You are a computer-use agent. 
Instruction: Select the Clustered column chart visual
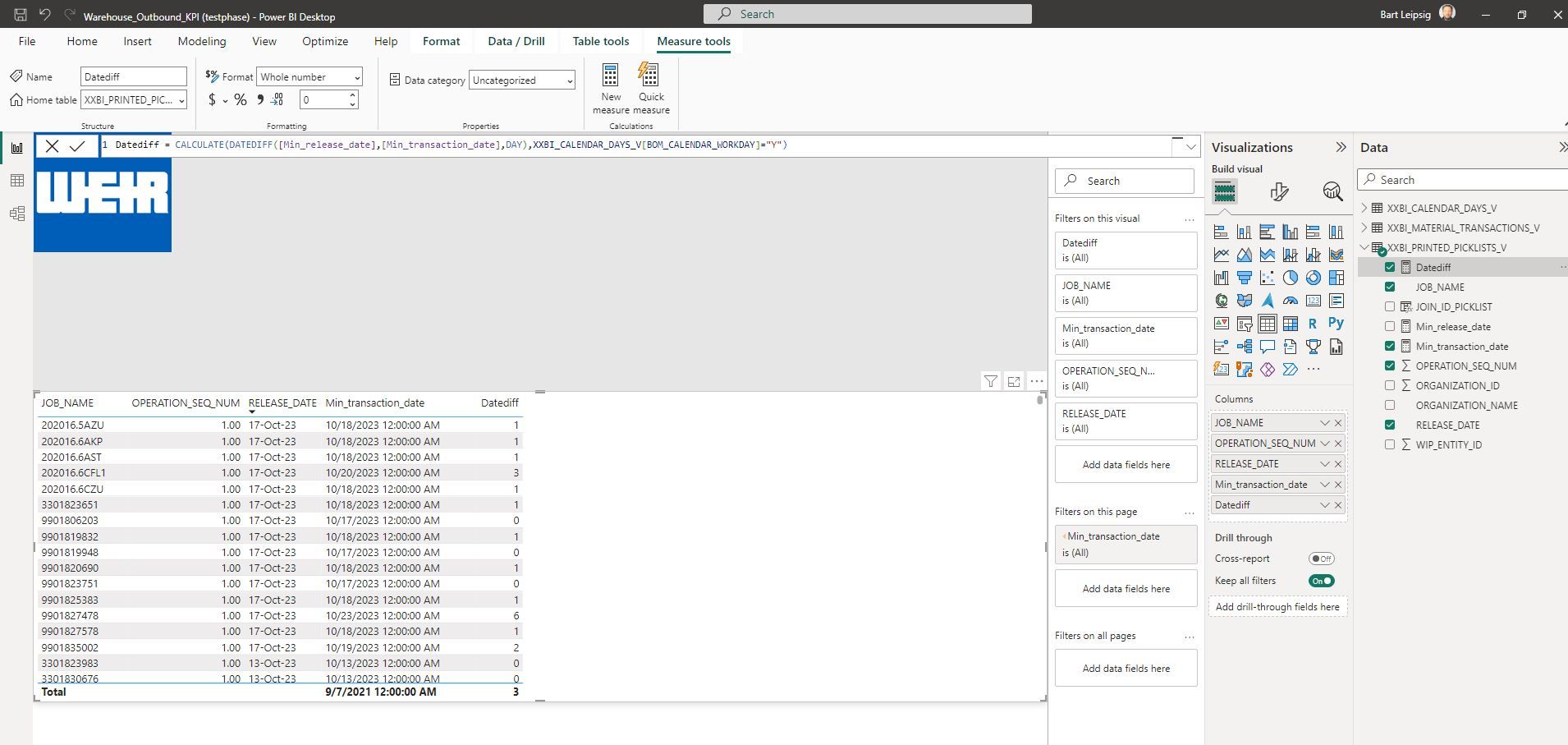1291,232
